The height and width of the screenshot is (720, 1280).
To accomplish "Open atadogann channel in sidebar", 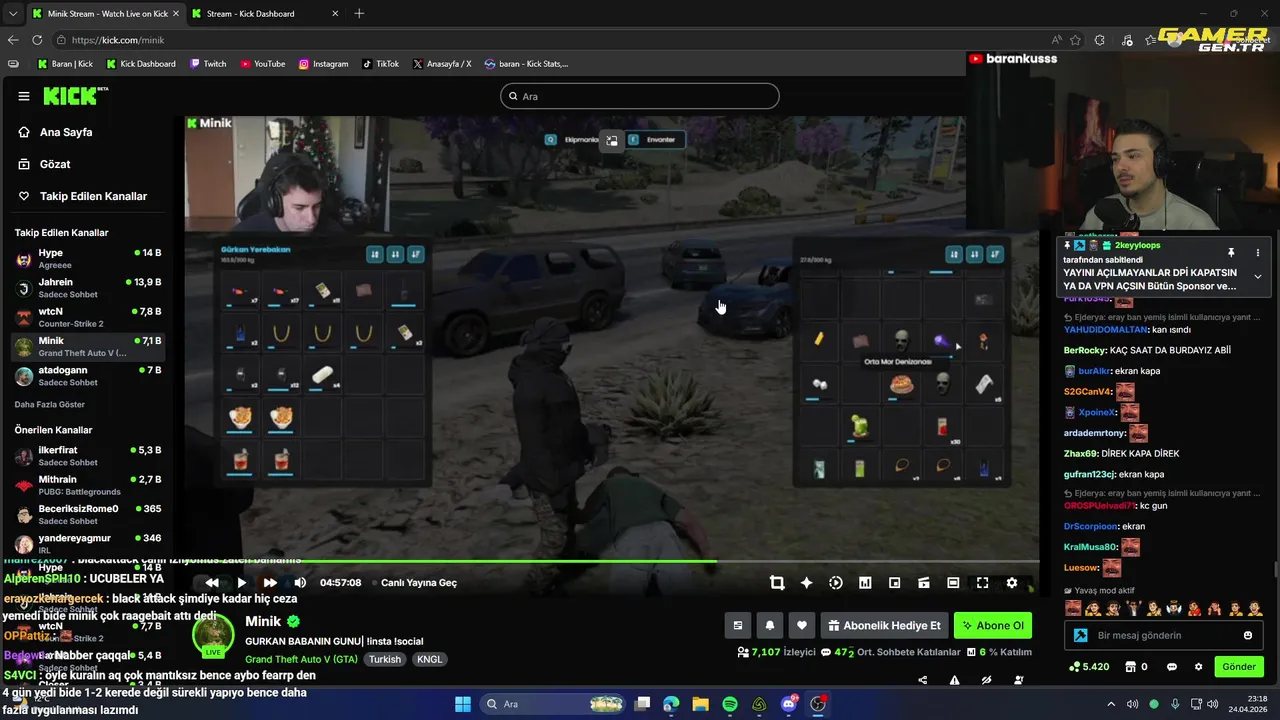I will pos(88,376).
